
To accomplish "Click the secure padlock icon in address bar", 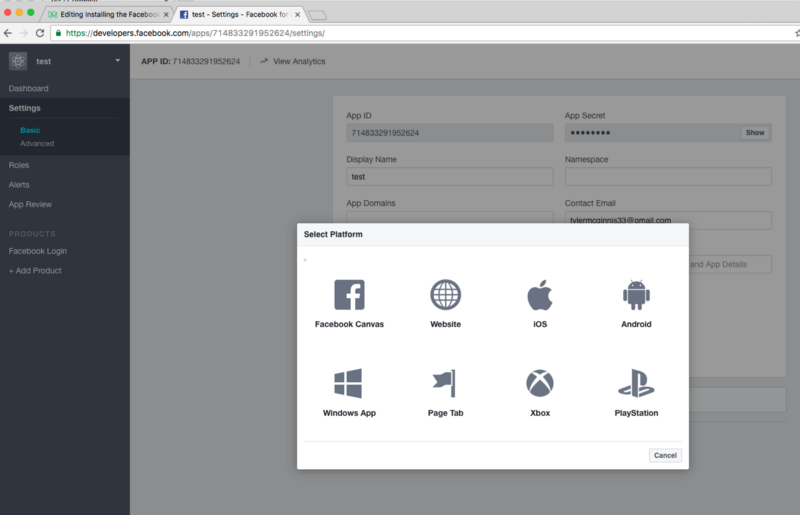I will (58, 33).
